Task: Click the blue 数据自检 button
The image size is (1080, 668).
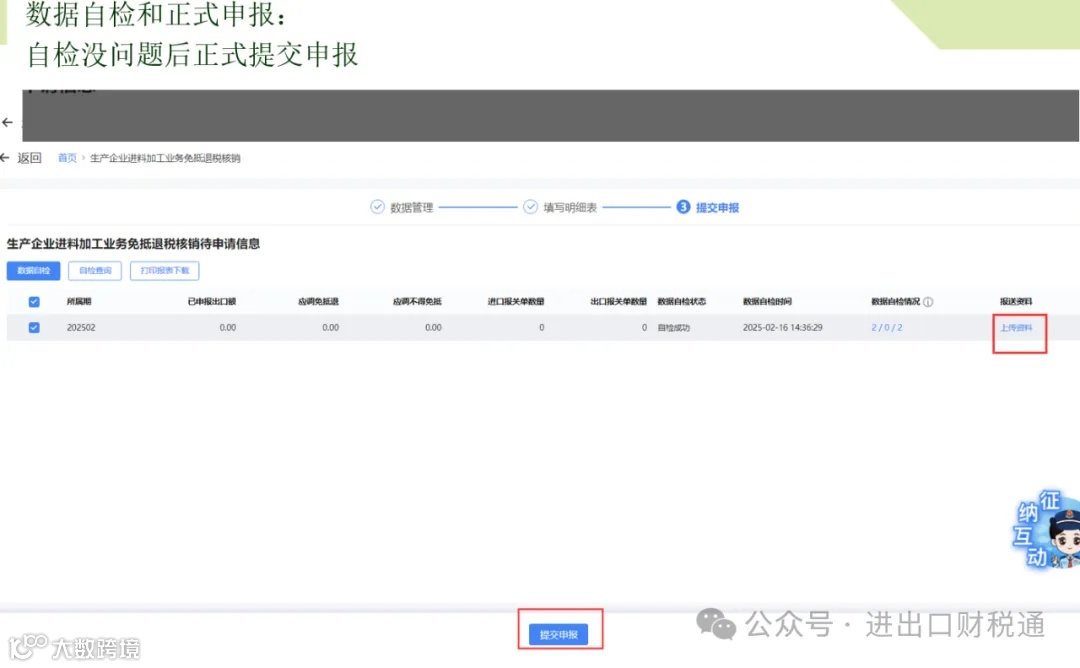Action: point(34,271)
